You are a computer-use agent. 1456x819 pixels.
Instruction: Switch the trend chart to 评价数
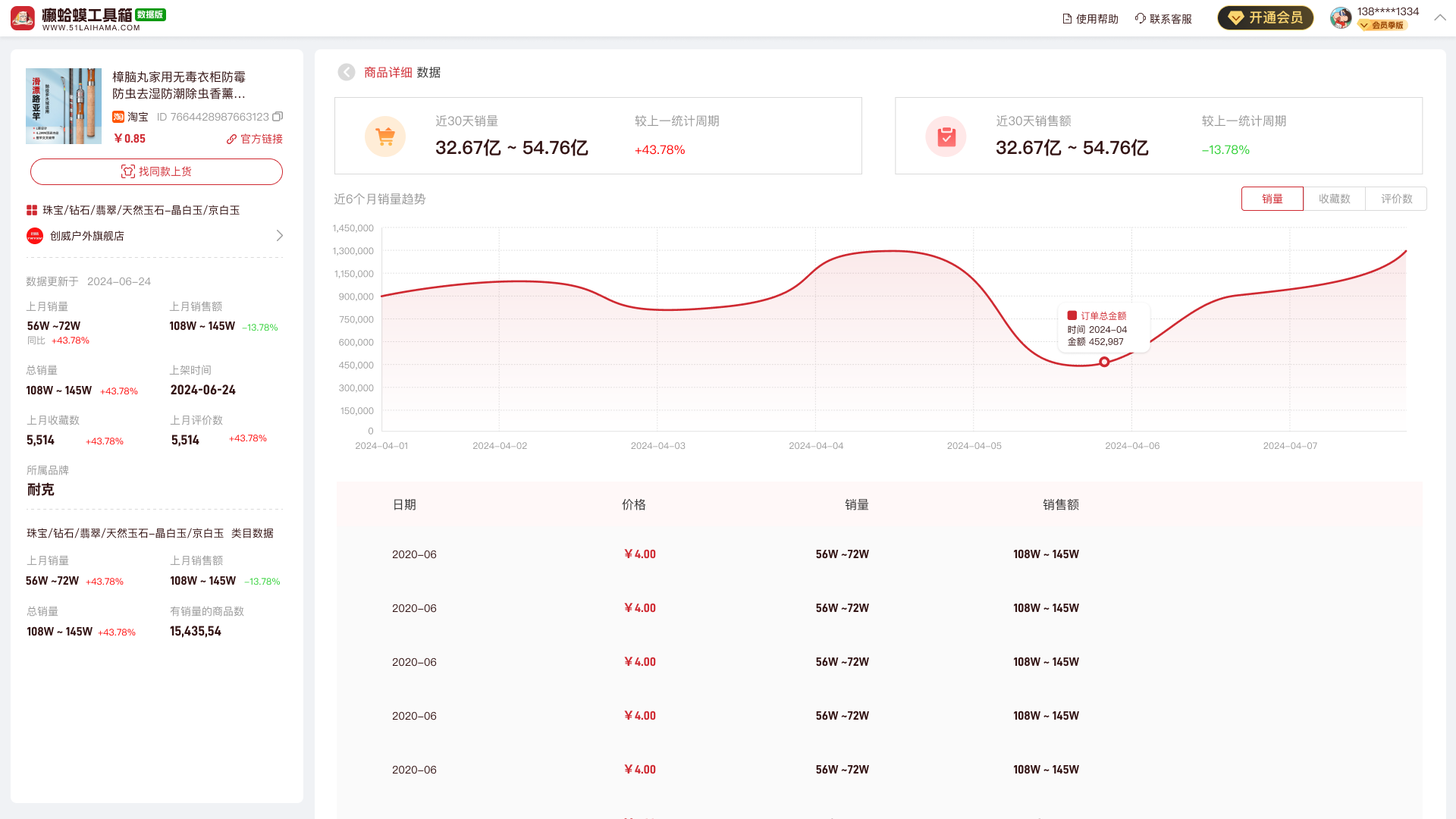tap(1396, 198)
